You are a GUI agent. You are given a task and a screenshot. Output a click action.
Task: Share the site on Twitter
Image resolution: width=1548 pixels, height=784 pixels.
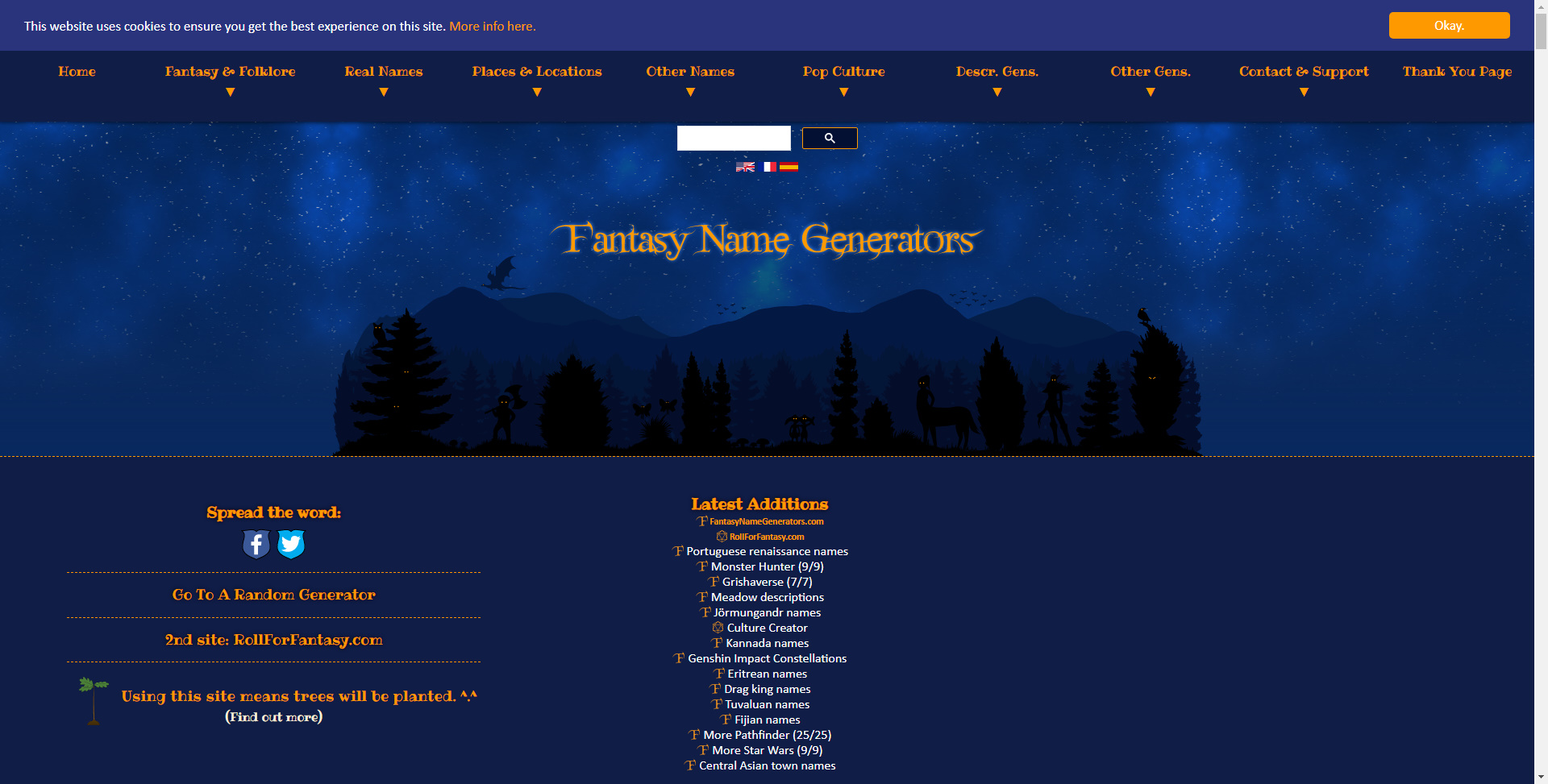(291, 545)
